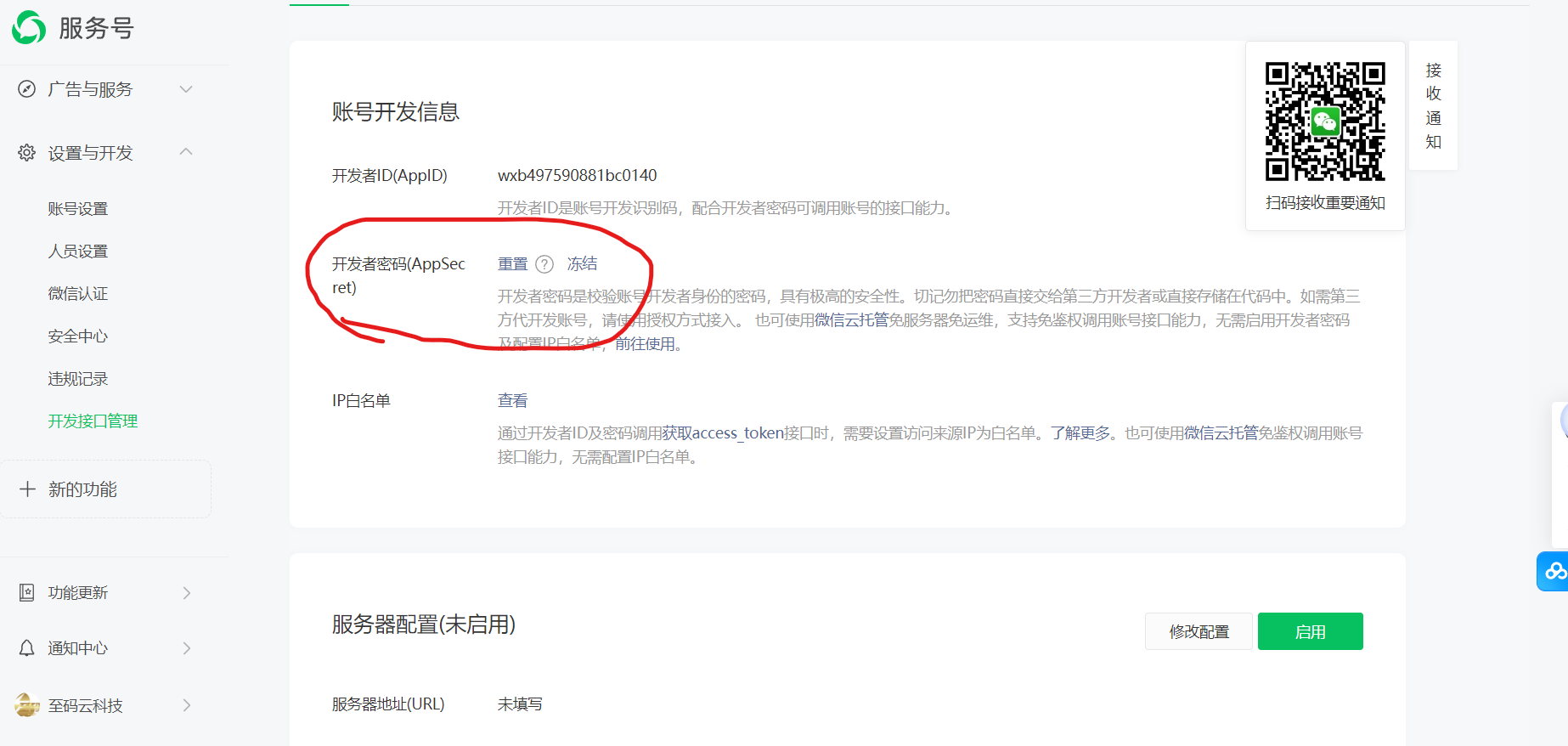Open 微信云托管 link in IP whitelist description
Image resolution: width=1568 pixels, height=746 pixels.
point(1221,433)
